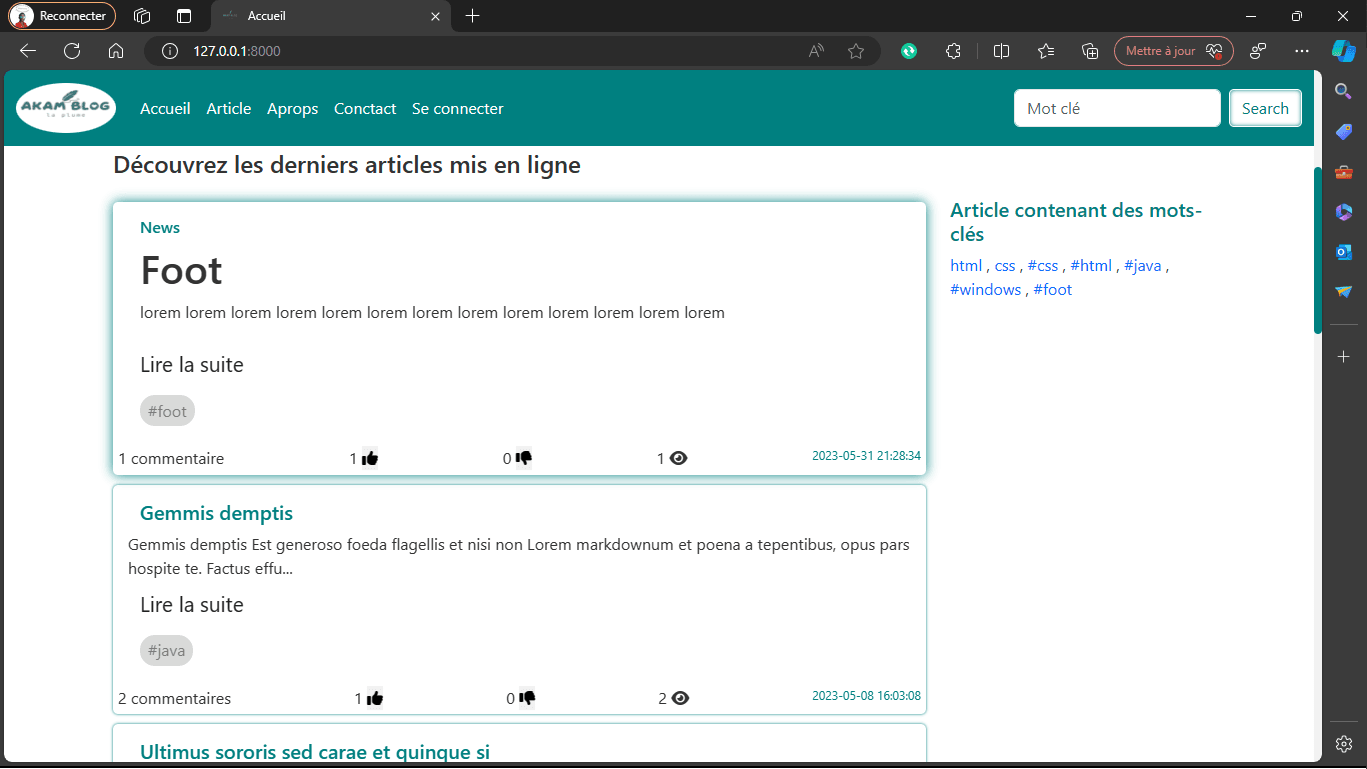Open sidebar settings gear

point(1343,744)
